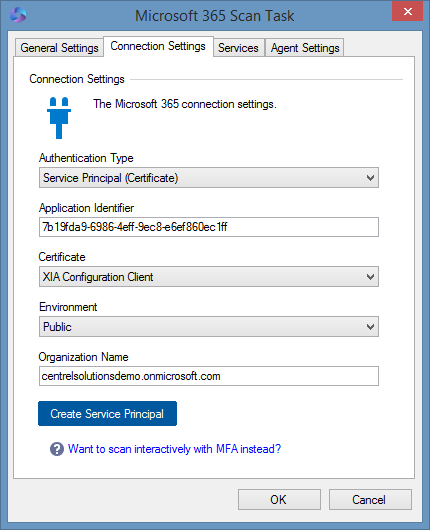The width and height of the screenshot is (430, 530).
Task: Click the Service Principal (Certificate) selection text
Action: [111, 178]
